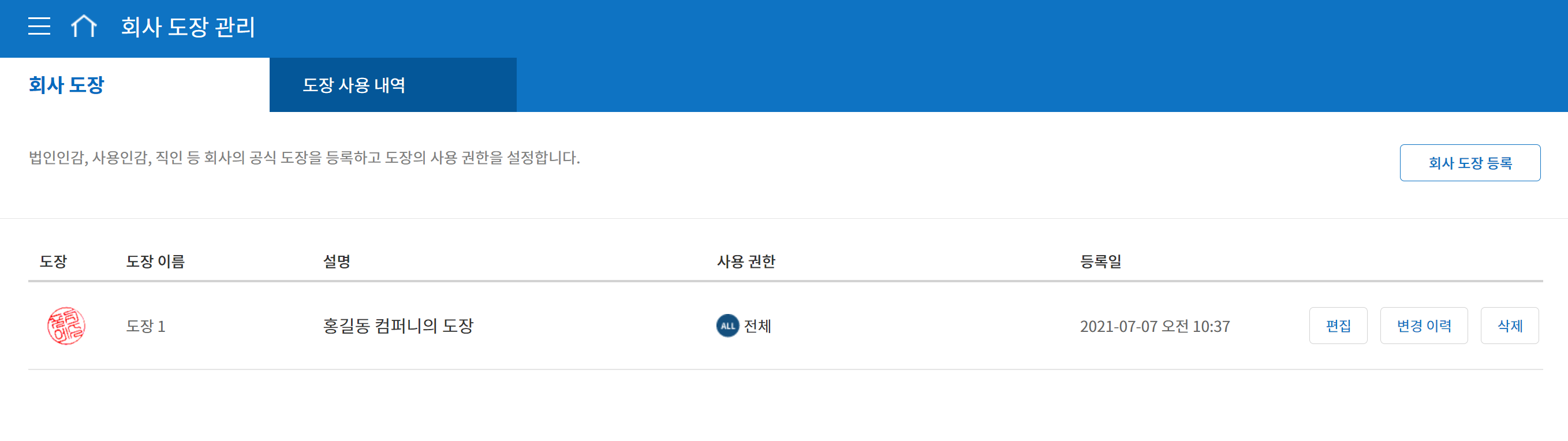Click the 회사 도장 관리 page title
Image resolution: width=1568 pixels, height=441 pixels.
[x=188, y=27]
